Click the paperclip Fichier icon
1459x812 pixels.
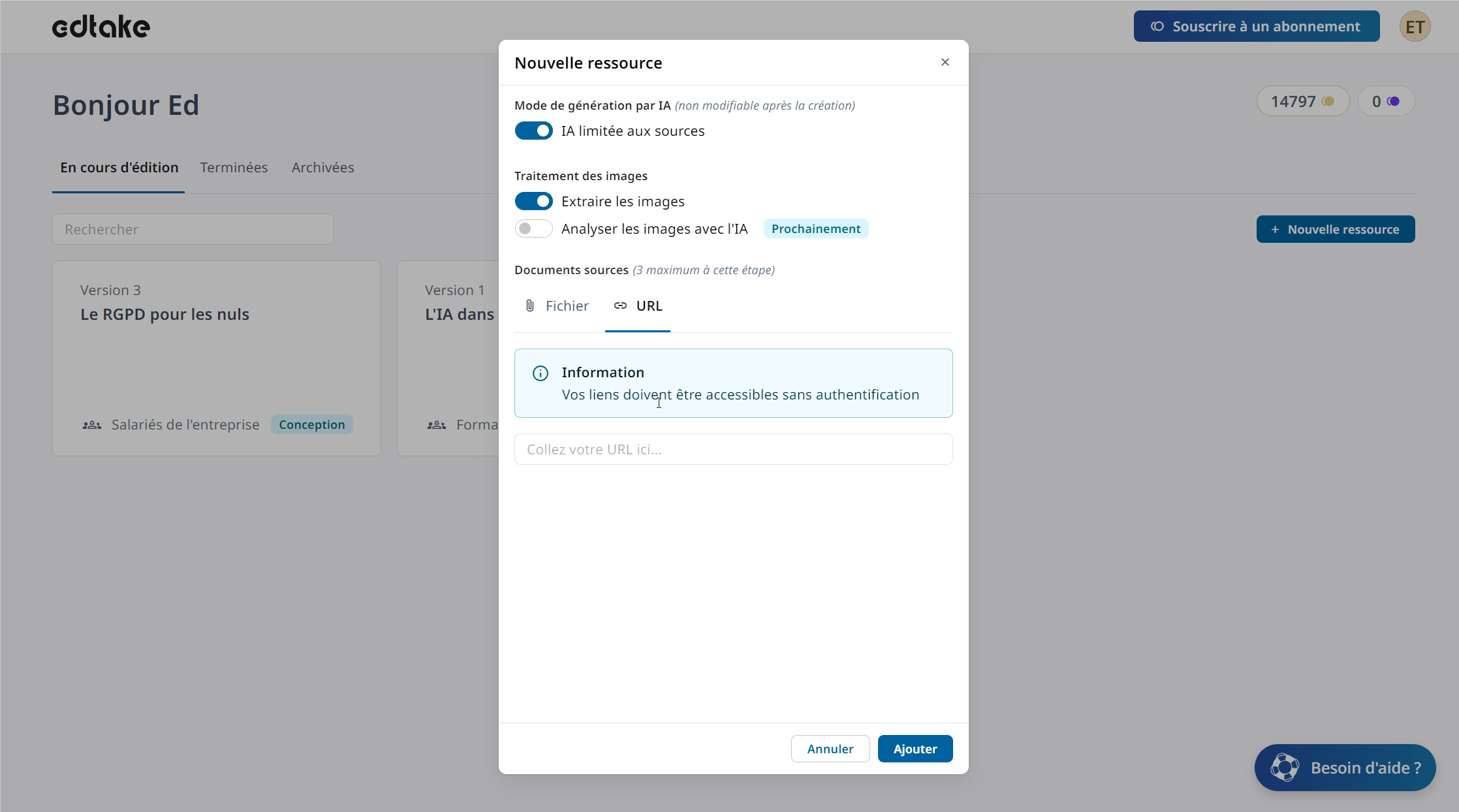529,305
